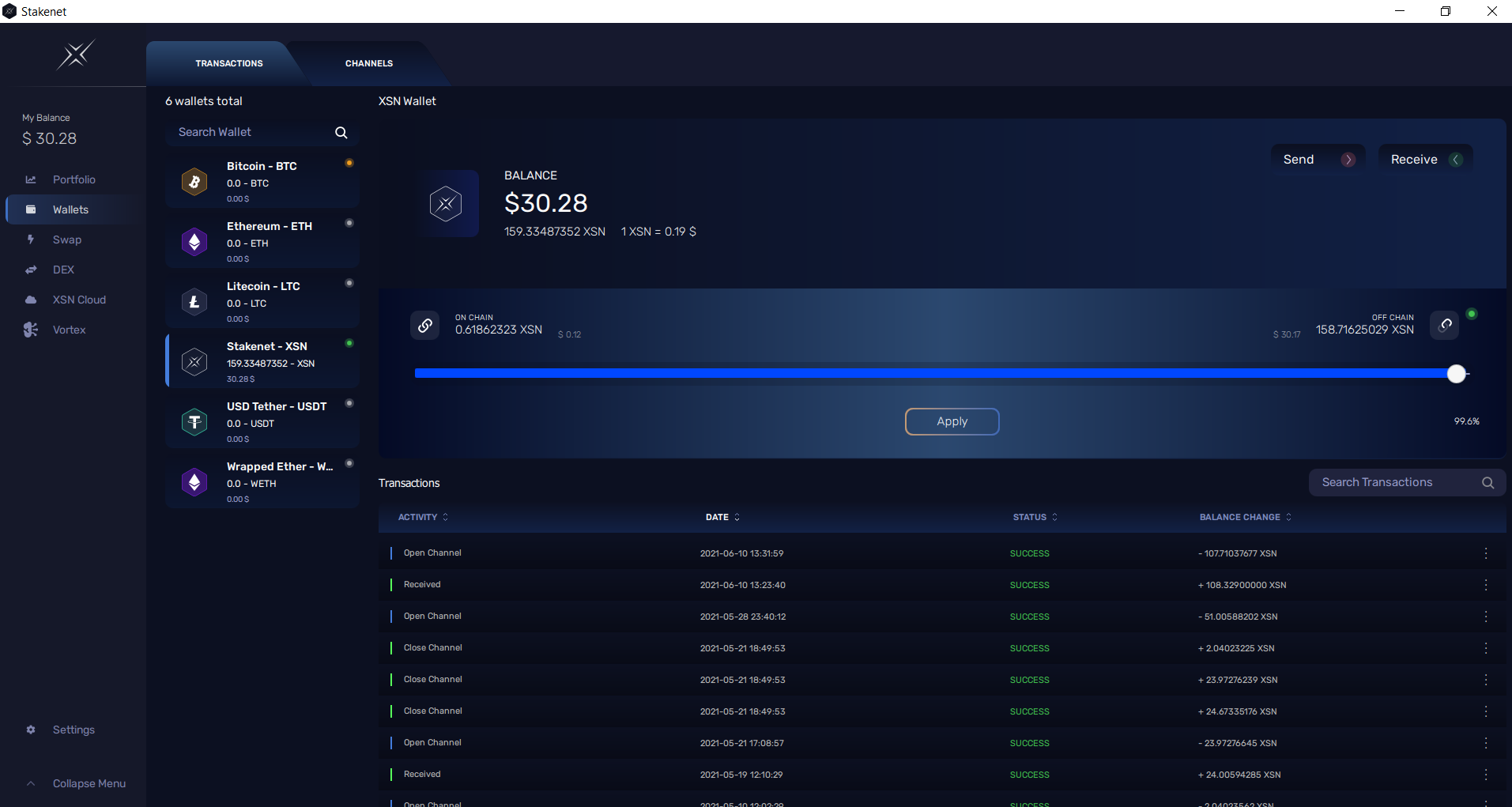Viewport: 1512px width, 807px height.
Task: Click the balance slider handle
Action: tap(1457, 374)
